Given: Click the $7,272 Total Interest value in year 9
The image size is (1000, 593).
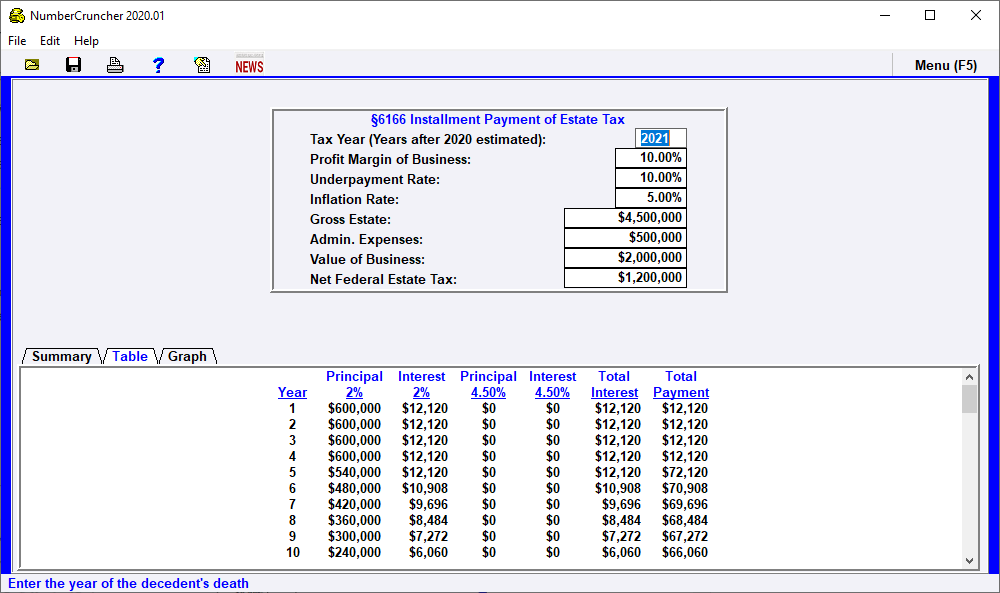Looking at the screenshot, I should tap(621, 537).
